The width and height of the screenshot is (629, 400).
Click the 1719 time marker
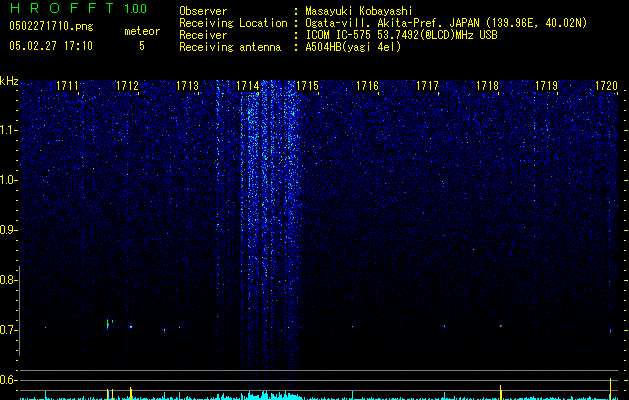point(547,86)
